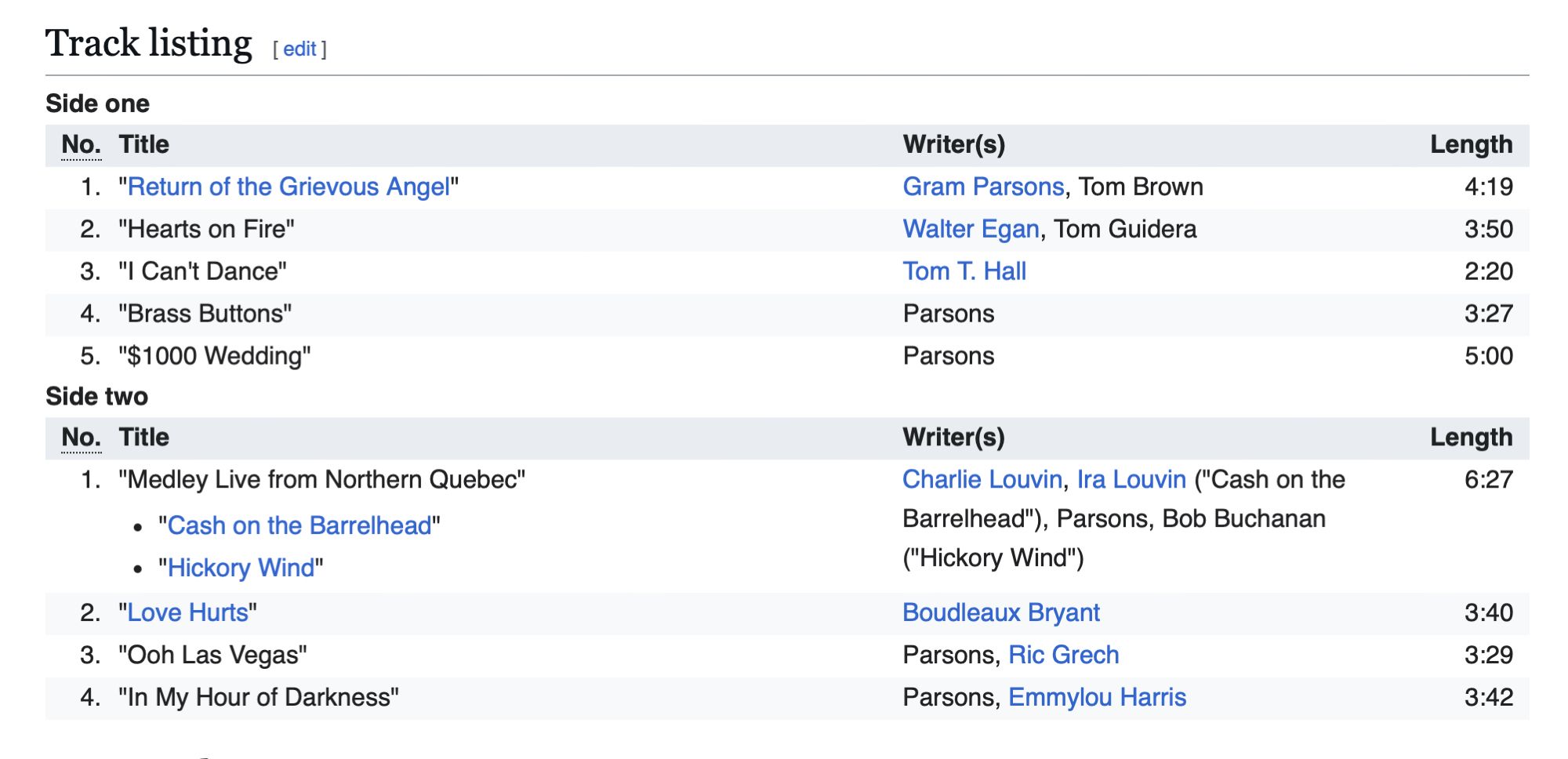Click the 2:20 length value
Screen dimensions: 1568x759
(1488, 271)
